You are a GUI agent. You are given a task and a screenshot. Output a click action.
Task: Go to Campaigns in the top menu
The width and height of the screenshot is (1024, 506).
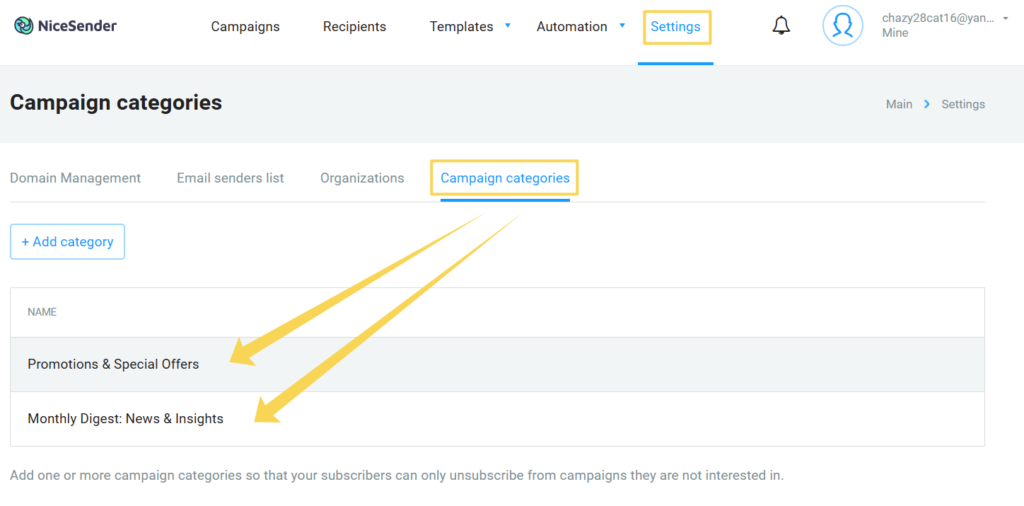pos(246,27)
